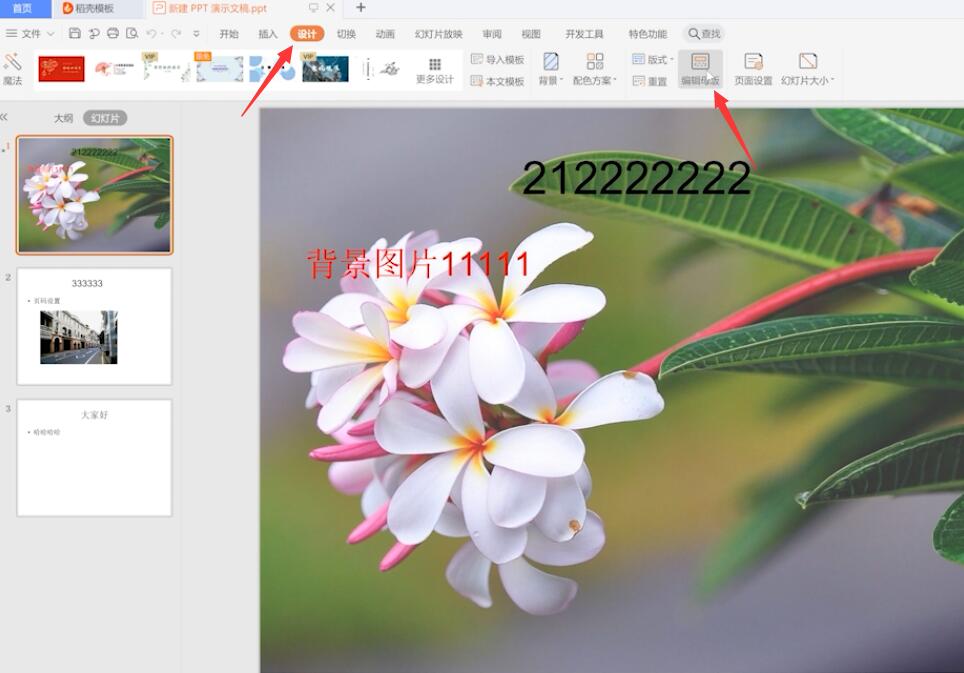Click 重置 (Reset) layout button
Screen dimensions: 964x673
[650, 81]
